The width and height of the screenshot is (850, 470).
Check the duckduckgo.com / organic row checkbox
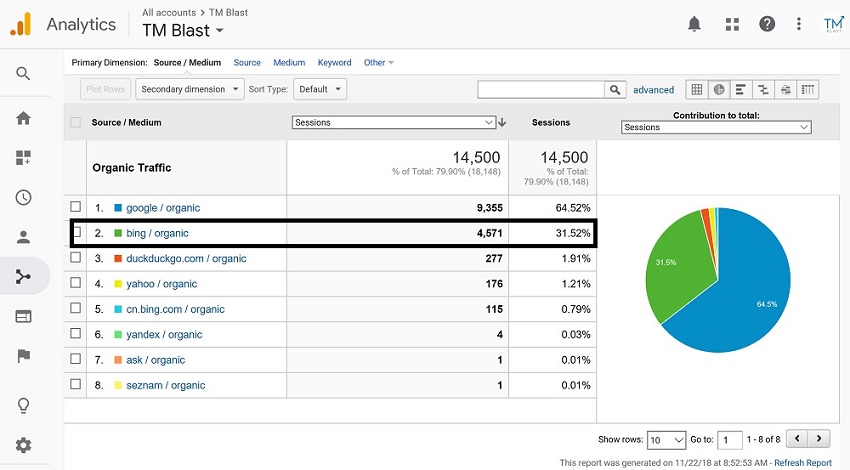coord(75,257)
